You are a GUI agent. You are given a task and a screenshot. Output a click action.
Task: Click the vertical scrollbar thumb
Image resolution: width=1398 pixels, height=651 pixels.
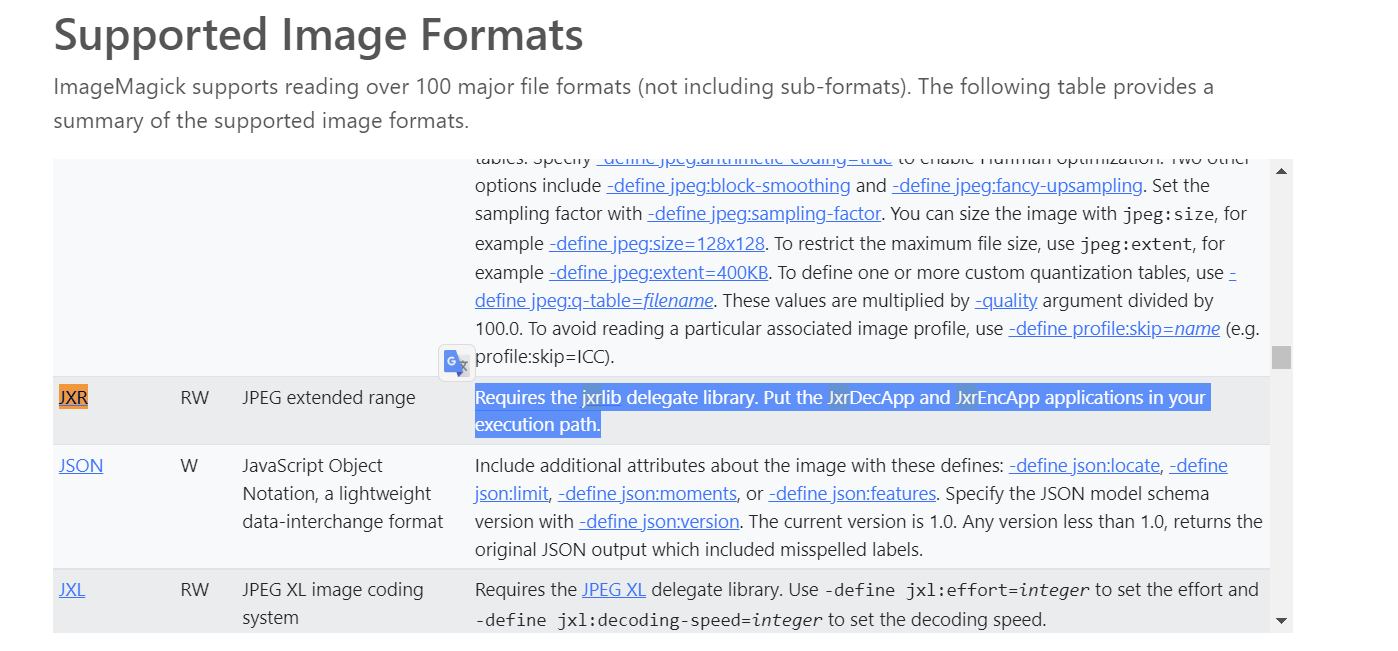click(x=1281, y=355)
